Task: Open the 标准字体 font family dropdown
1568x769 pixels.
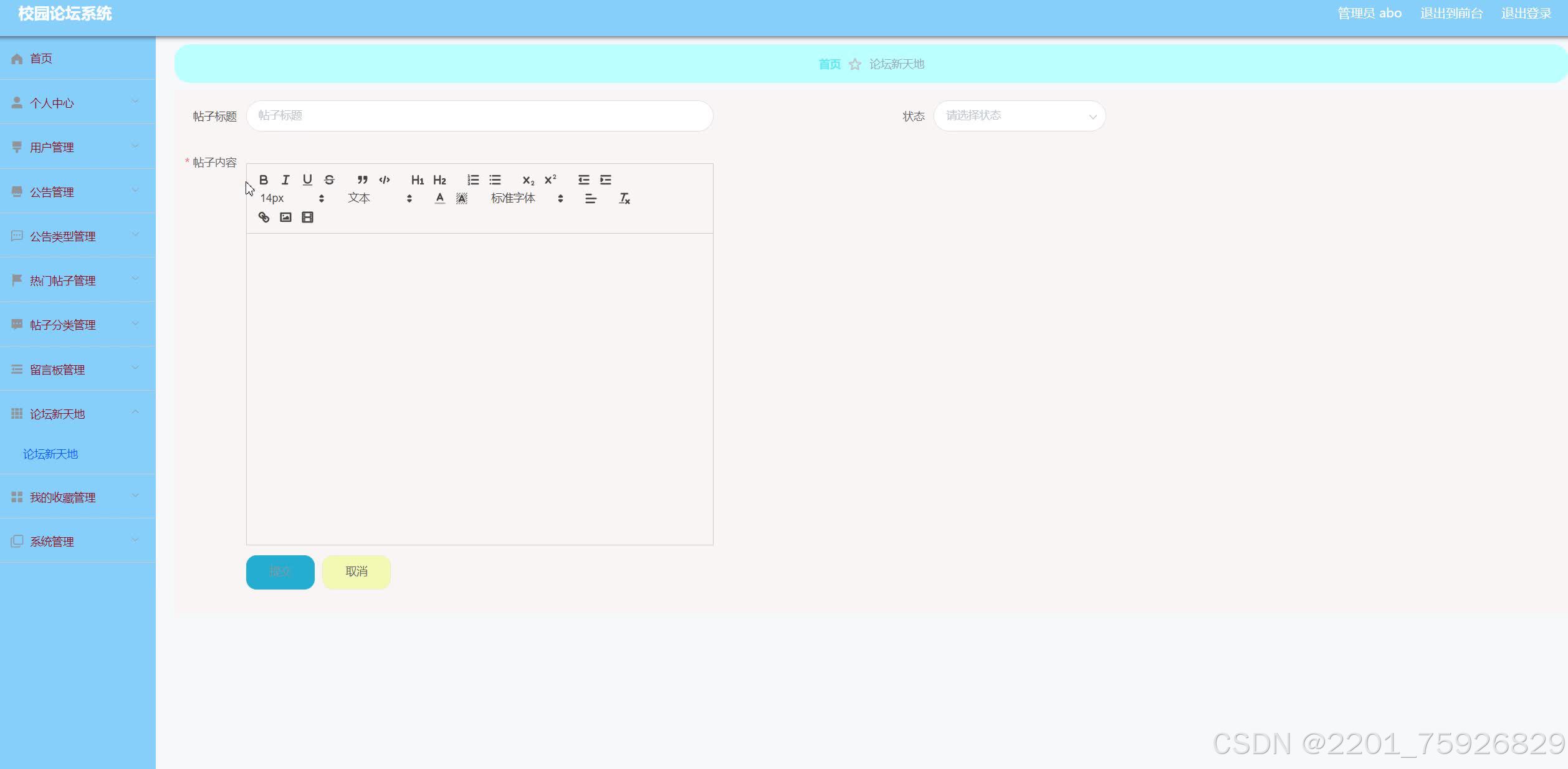Action: pyautogui.click(x=527, y=199)
